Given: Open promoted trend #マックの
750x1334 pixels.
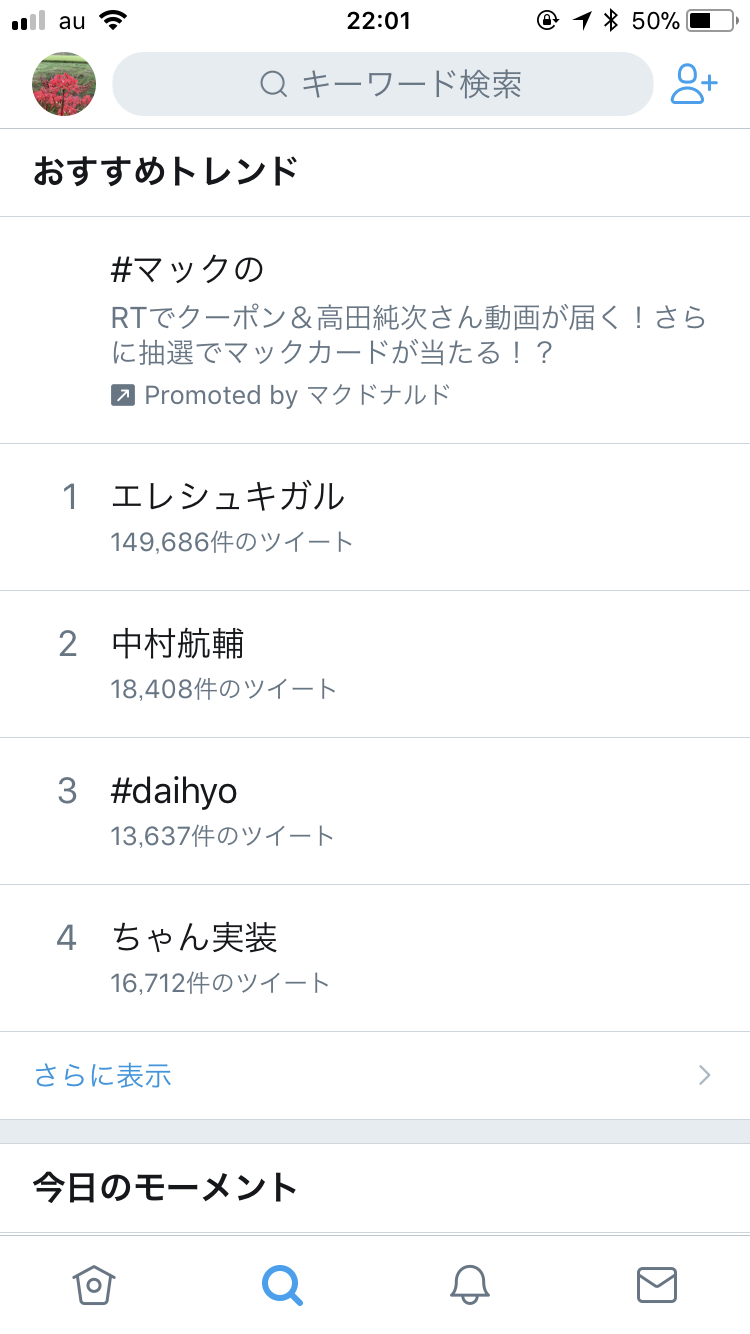Looking at the screenshot, I should pyautogui.click(x=188, y=269).
